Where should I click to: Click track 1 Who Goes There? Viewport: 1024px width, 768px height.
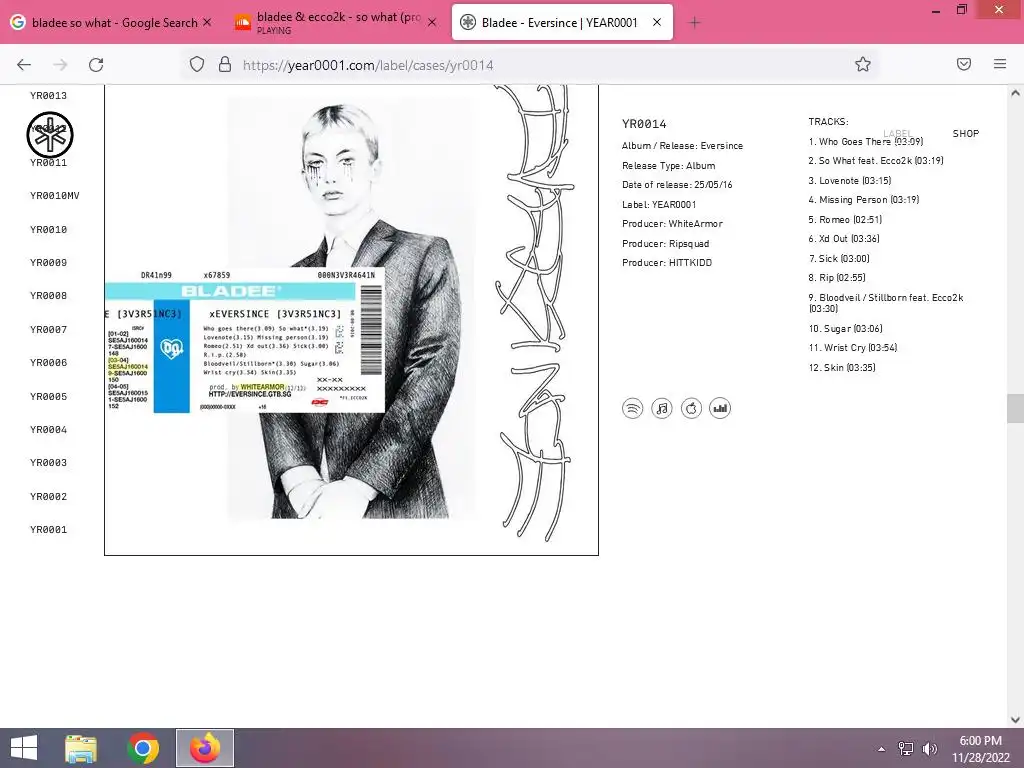point(865,142)
